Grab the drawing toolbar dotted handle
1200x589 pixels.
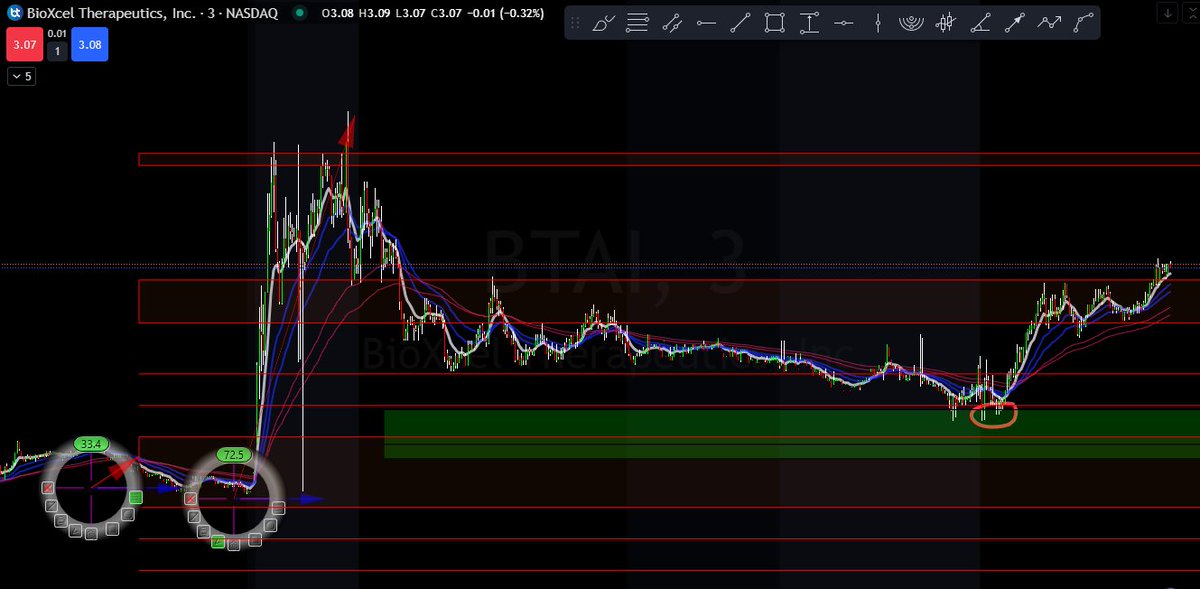point(576,23)
